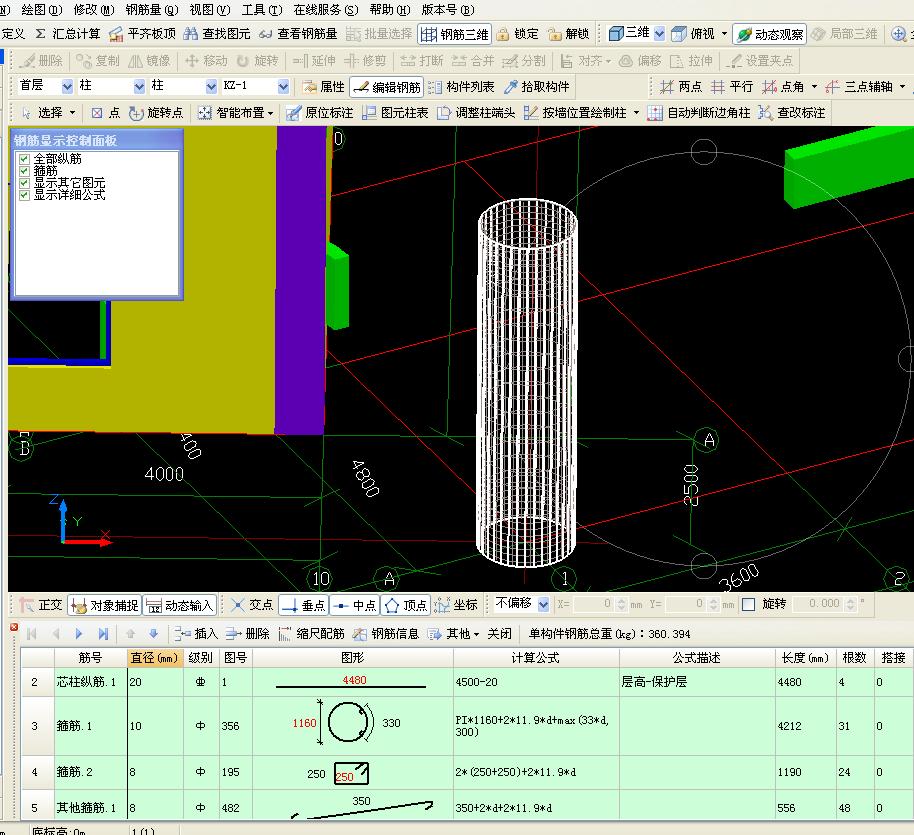The image size is (914, 835).
Task: Expand the 按墙位置绘制柱 dropdown arrow
Action: 636,113
